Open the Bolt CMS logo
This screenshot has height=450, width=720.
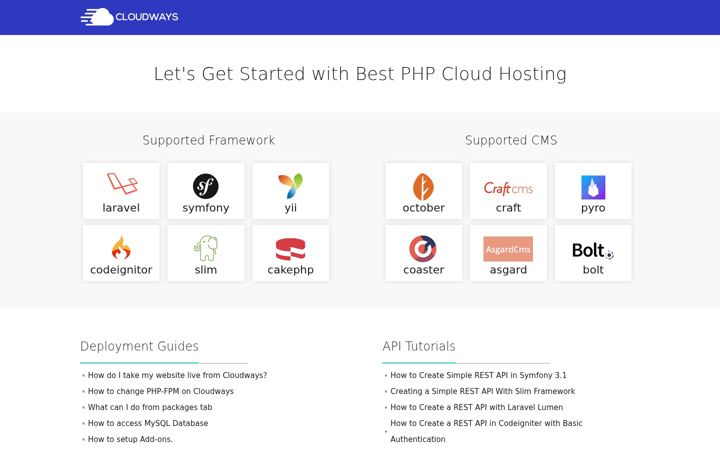pos(593,250)
